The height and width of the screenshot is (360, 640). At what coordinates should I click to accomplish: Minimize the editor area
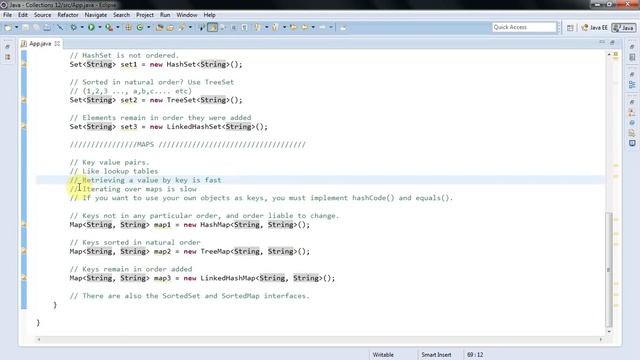(602, 42)
